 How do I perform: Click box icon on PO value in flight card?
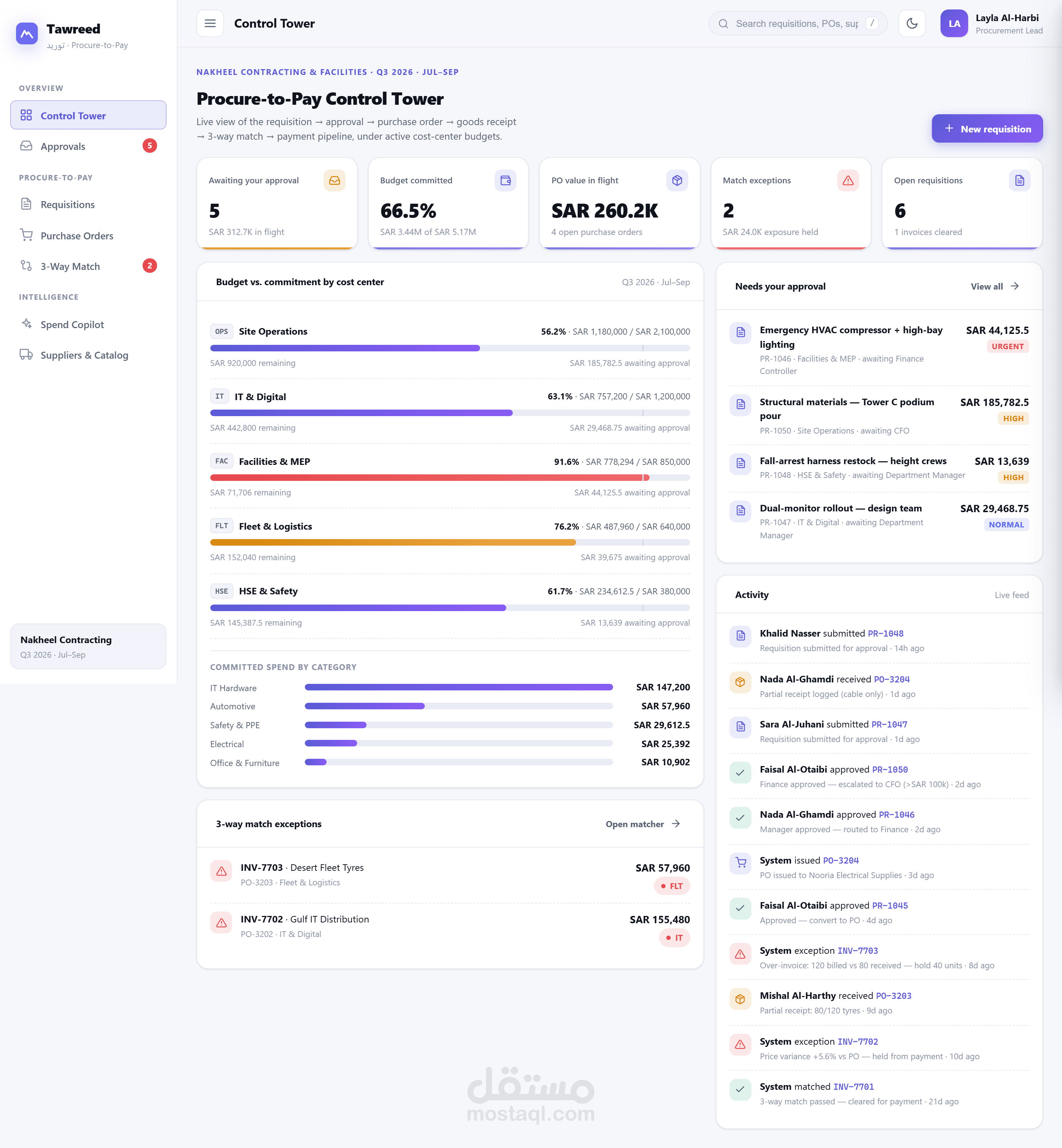[x=677, y=180]
